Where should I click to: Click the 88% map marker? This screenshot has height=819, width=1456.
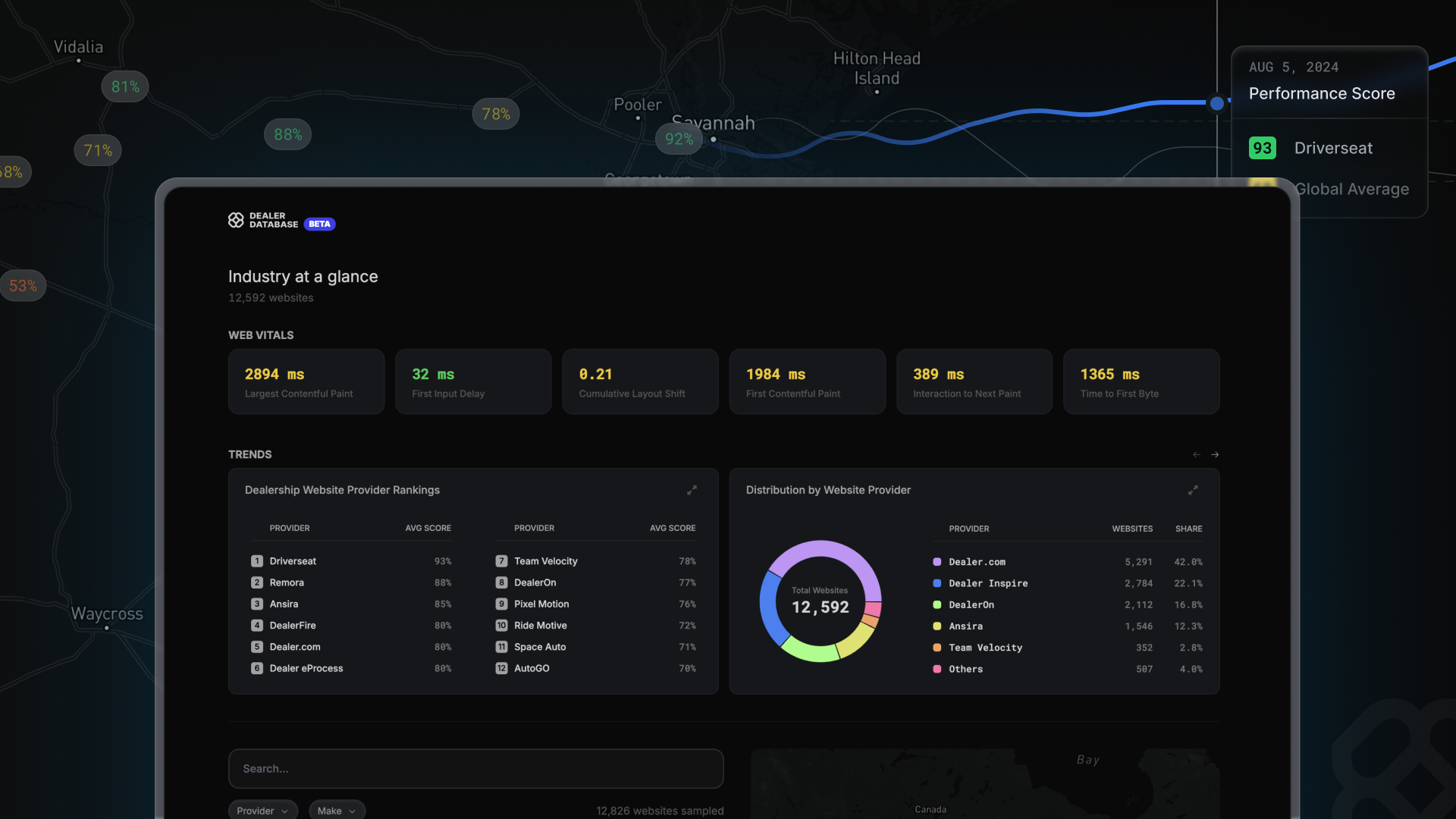click(287, 134)
